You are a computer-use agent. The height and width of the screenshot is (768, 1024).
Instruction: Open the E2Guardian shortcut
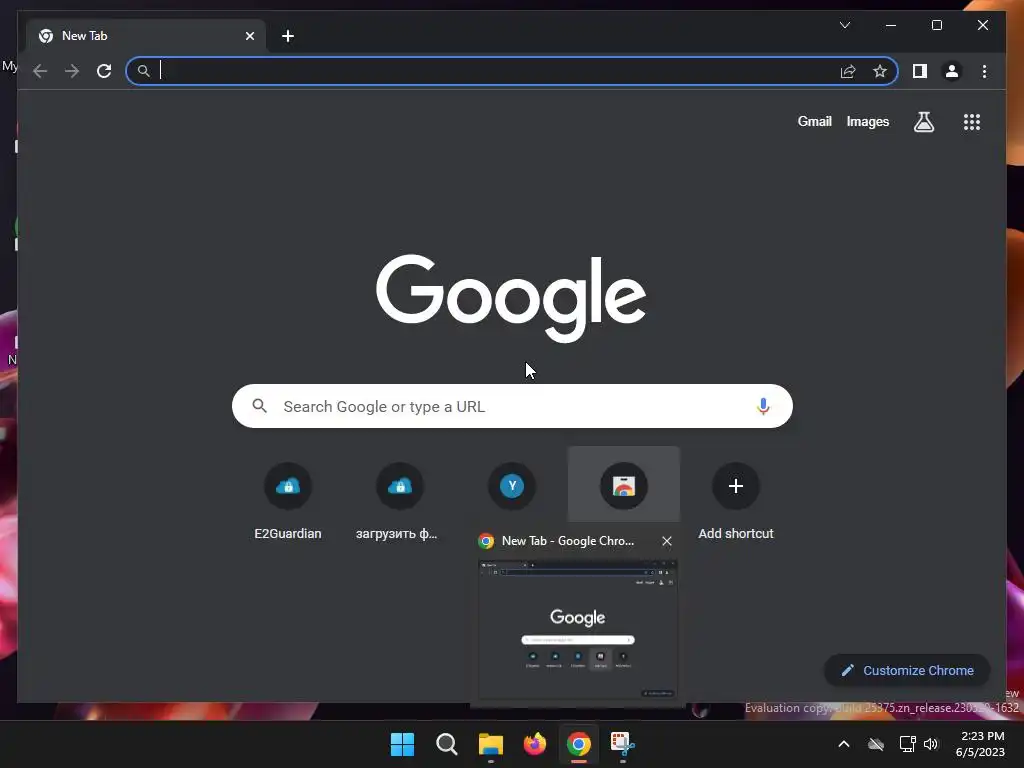pyautogui.click(x=288, y=501)
